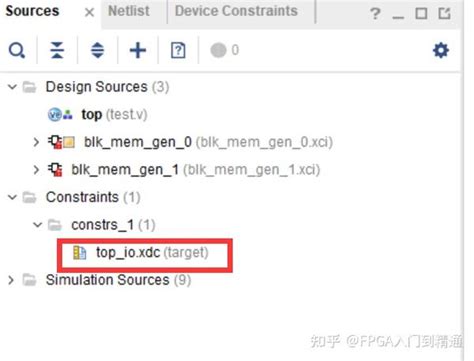Select the top_io.xdc constraint file
Viewport: 474px width, 361px height.
pos(141,253)
